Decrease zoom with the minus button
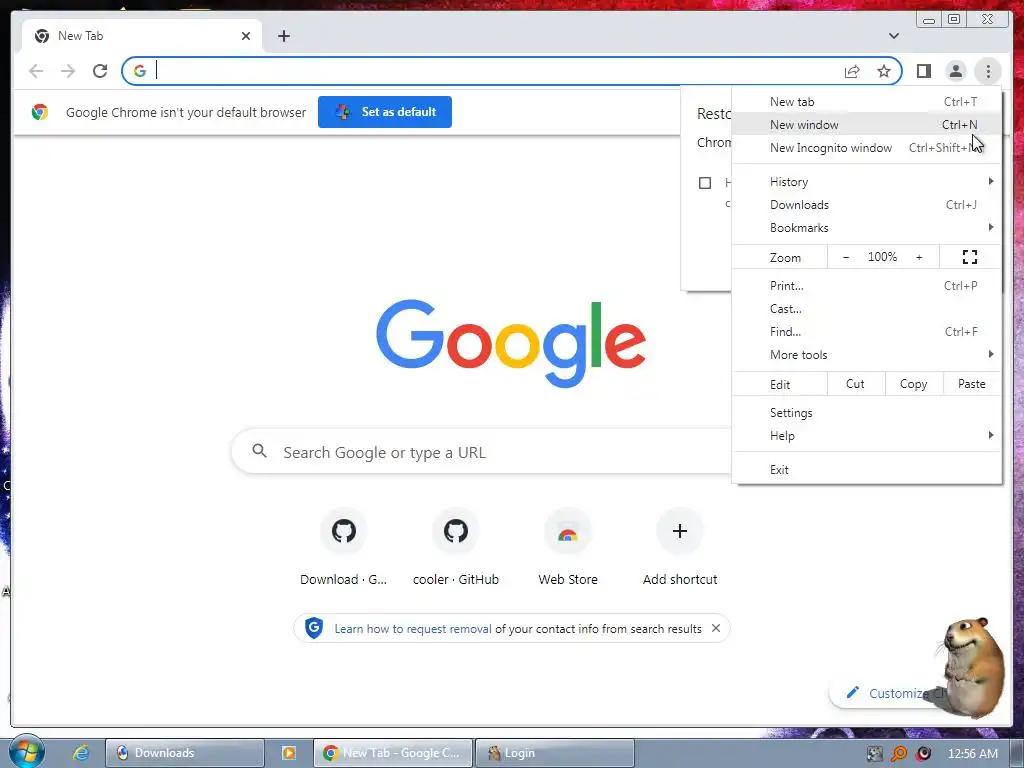Screen dimensions: 1024x768 [846, 257]
